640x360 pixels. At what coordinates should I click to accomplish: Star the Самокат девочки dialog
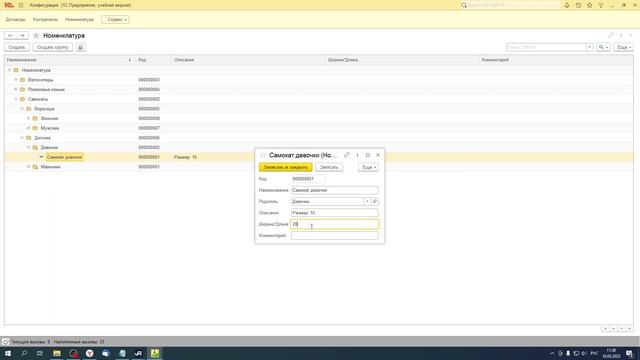tap(263, 155)
